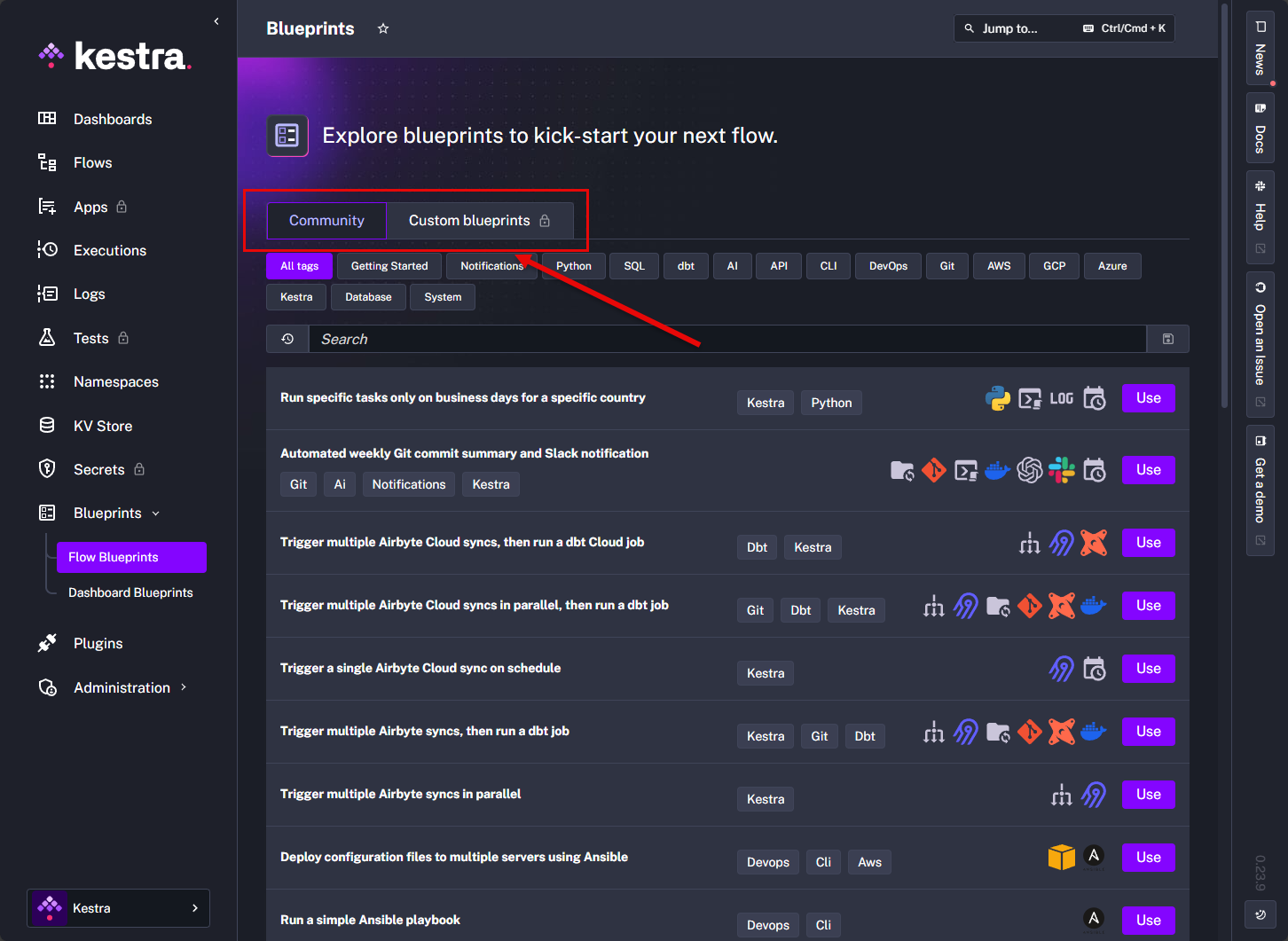
Task: Click the blueprint Search field
Action: tap(727, 339)
